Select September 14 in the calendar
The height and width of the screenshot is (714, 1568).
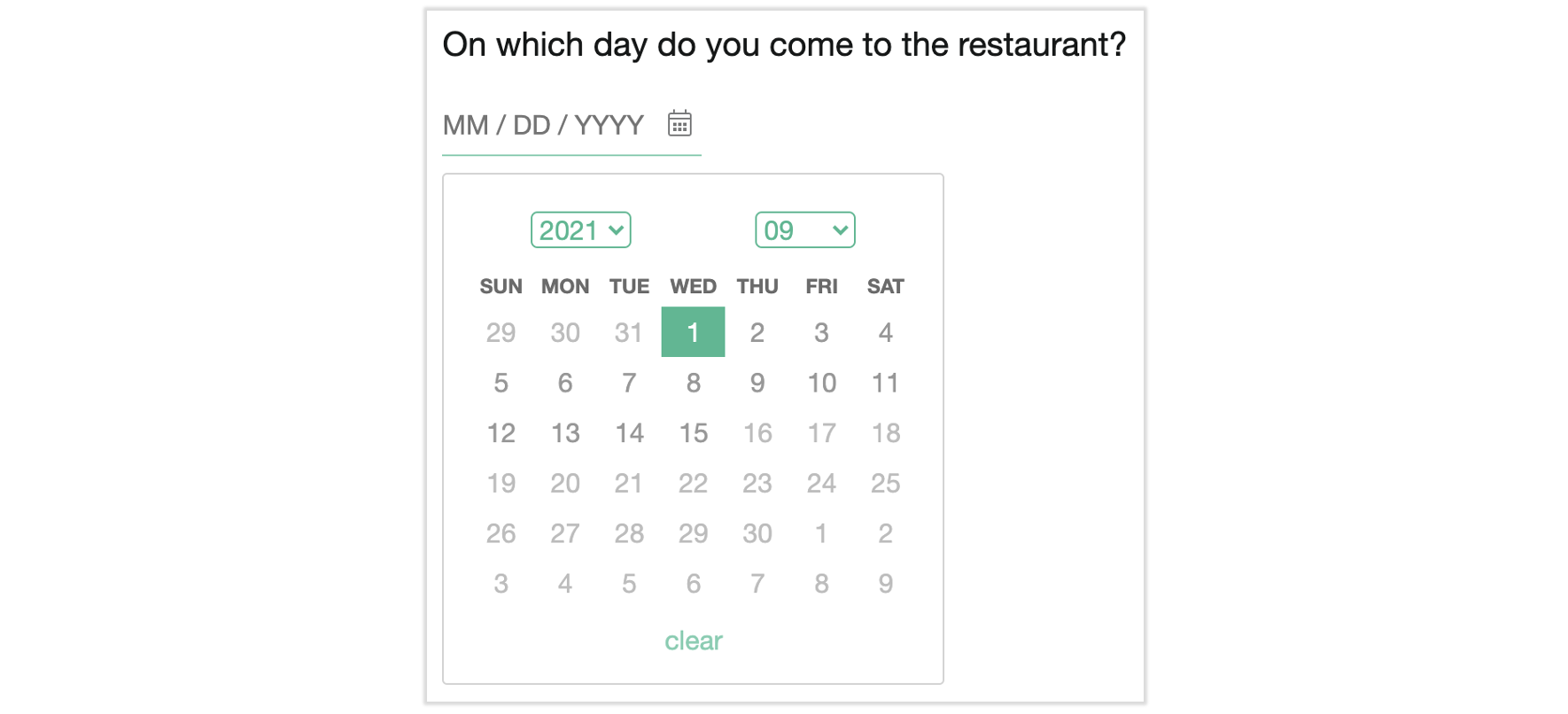coord(629,433)
